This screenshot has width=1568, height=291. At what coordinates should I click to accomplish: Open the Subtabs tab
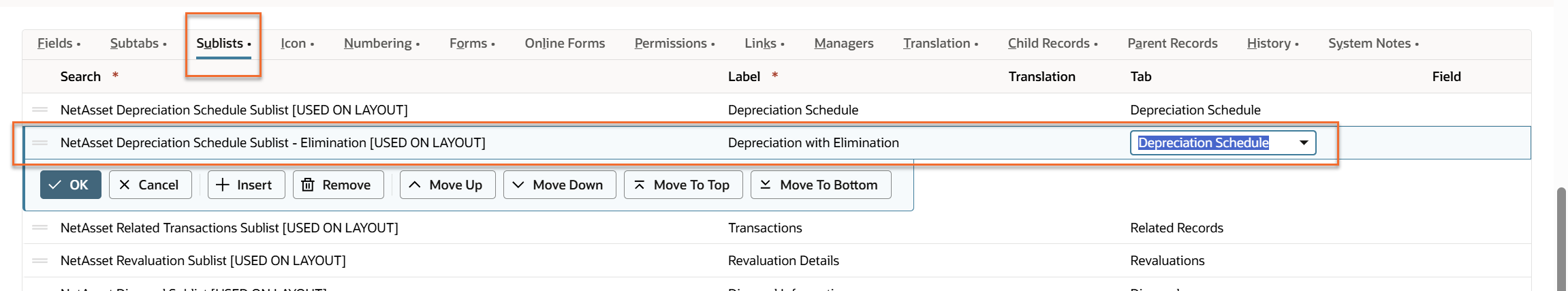[138, 43]
